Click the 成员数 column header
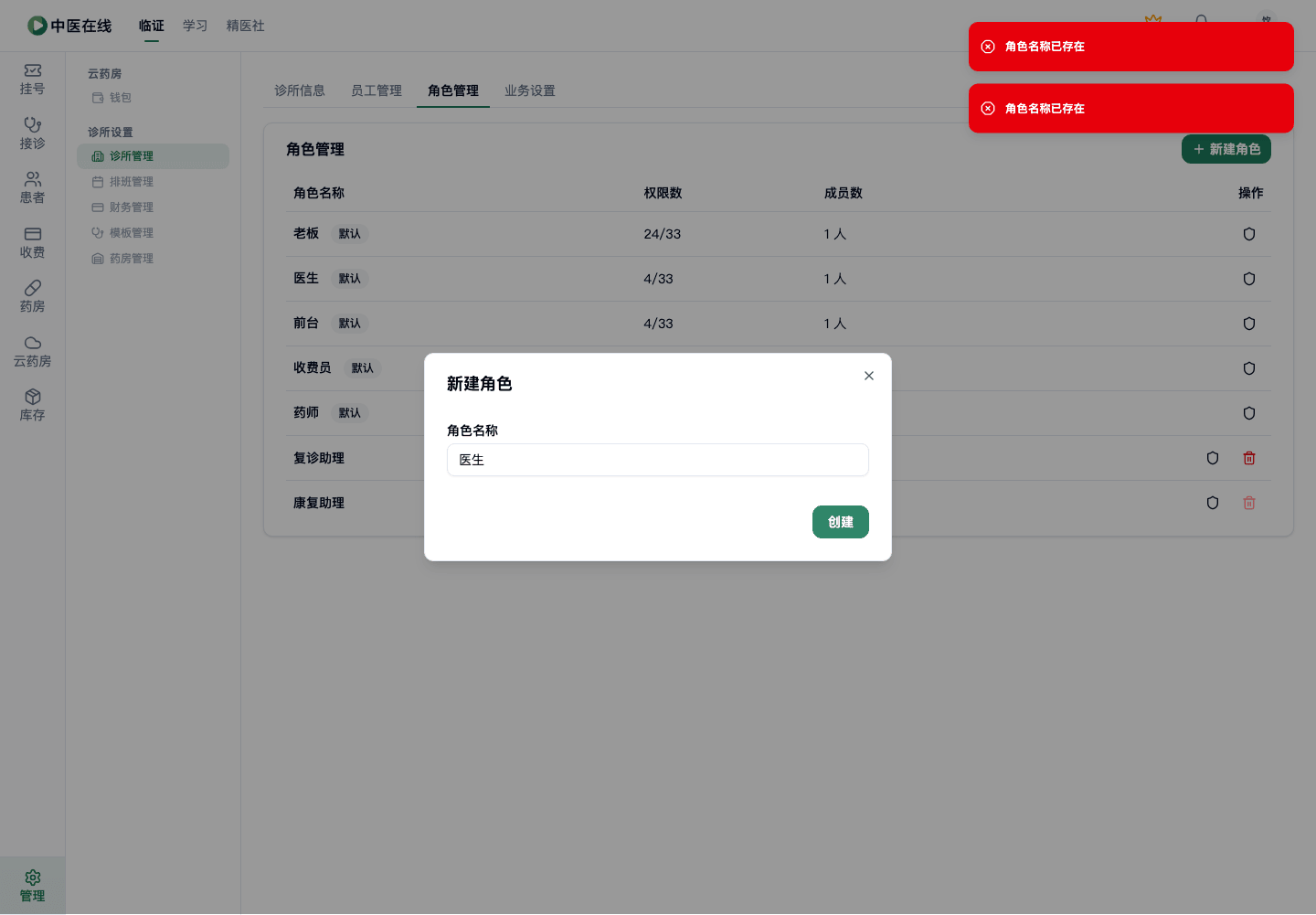1316x915 pixels. [843, 193]
